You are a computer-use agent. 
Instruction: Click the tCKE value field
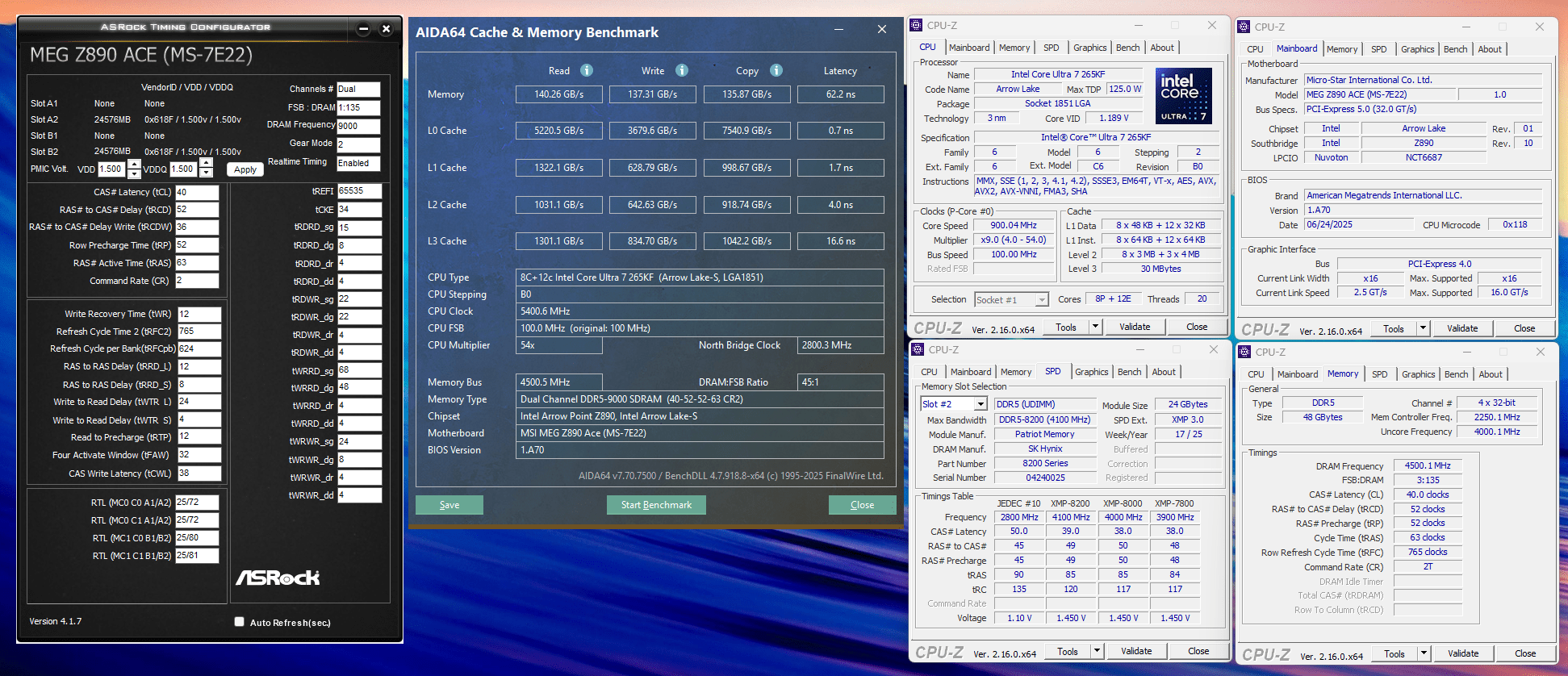[359, 210]
